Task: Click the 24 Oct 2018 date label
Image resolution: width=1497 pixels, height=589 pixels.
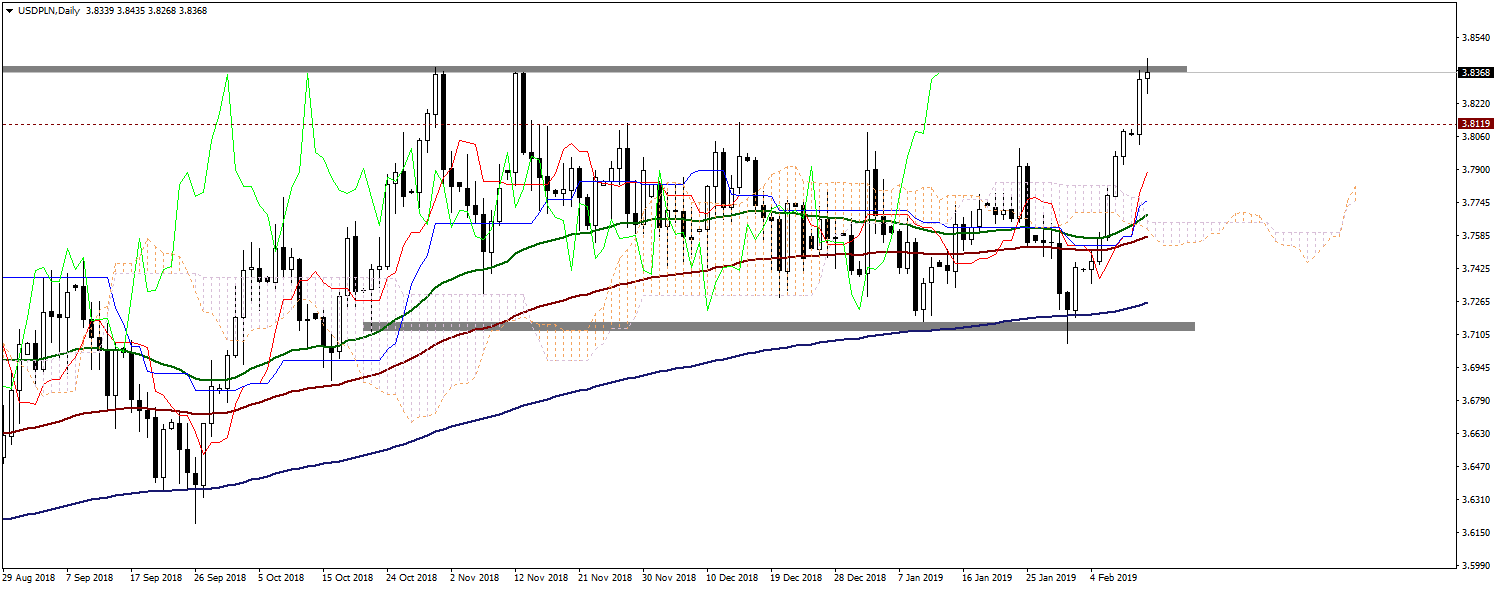Action: 412,578
